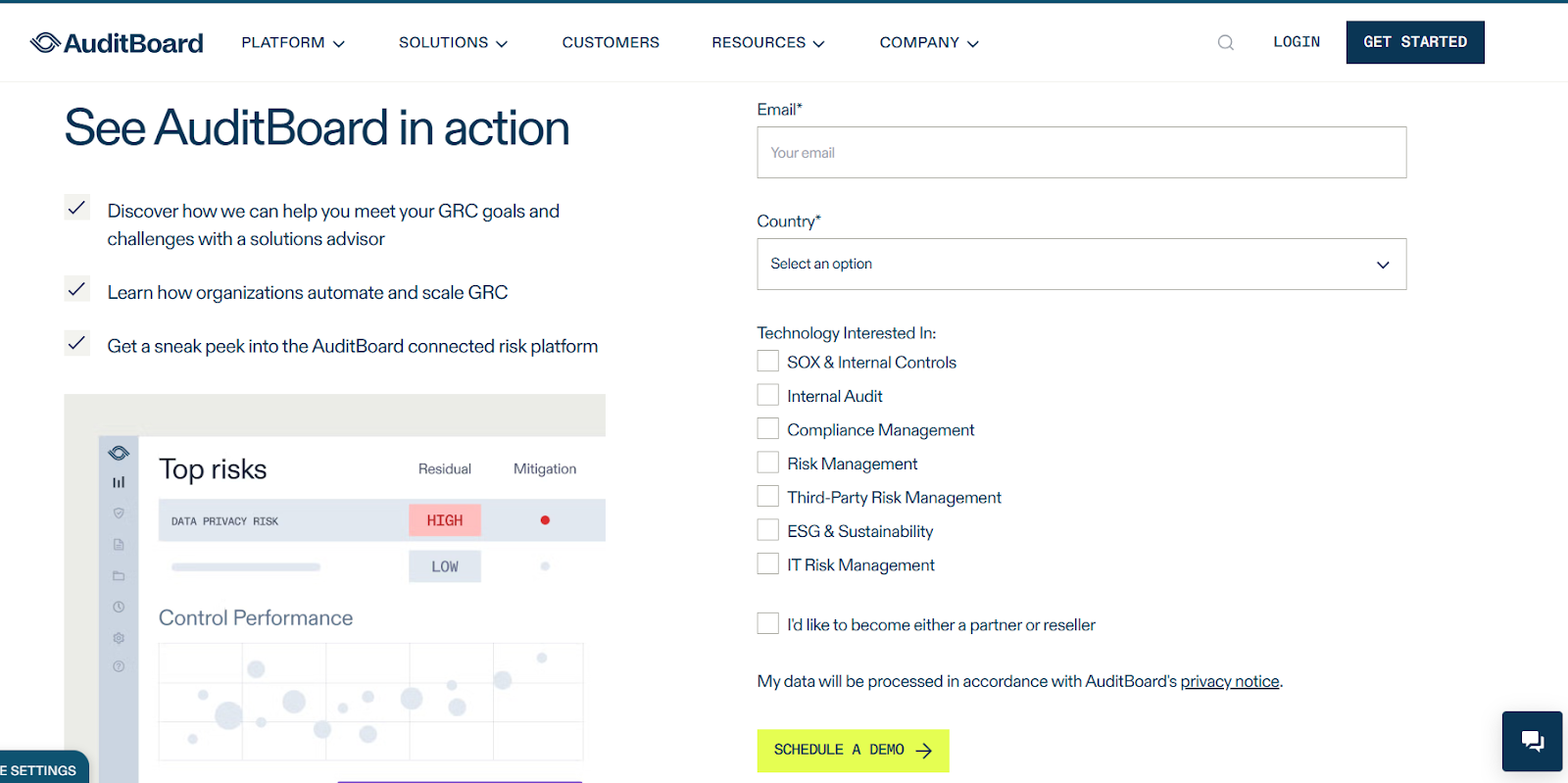Image resolution: width=1568 pixels, height=783 pixels.
Task: Open the Country select dropdown
Action: pos(1081,265)
